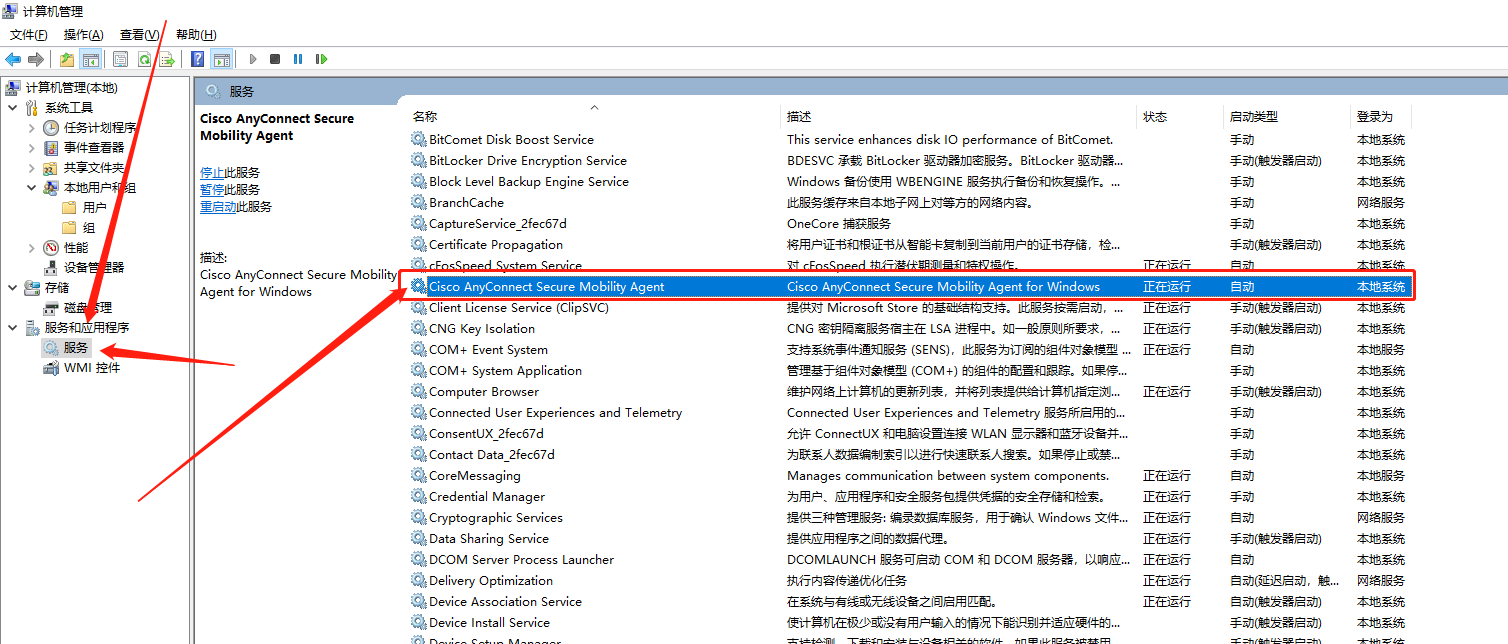Click the stop service square icon
This screenshot has width=1508, height=644.
(275, 59)
